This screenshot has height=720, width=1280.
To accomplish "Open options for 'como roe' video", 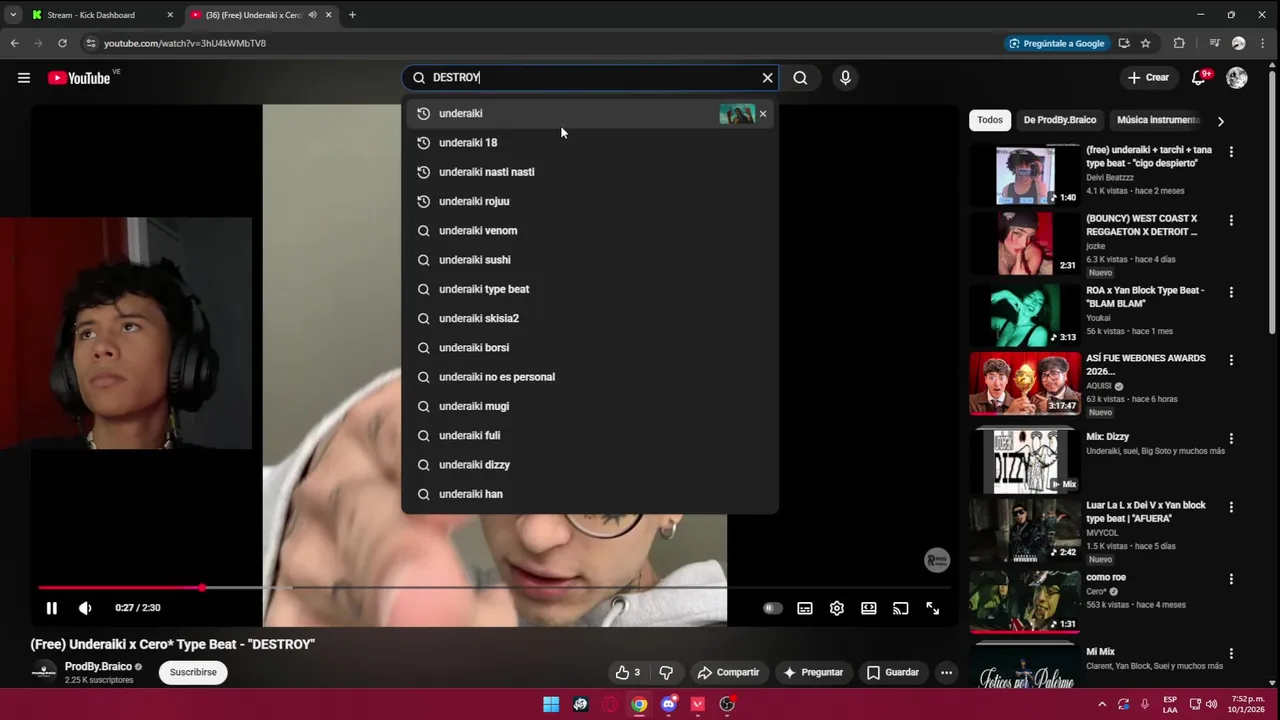I will coord(1231,579).
